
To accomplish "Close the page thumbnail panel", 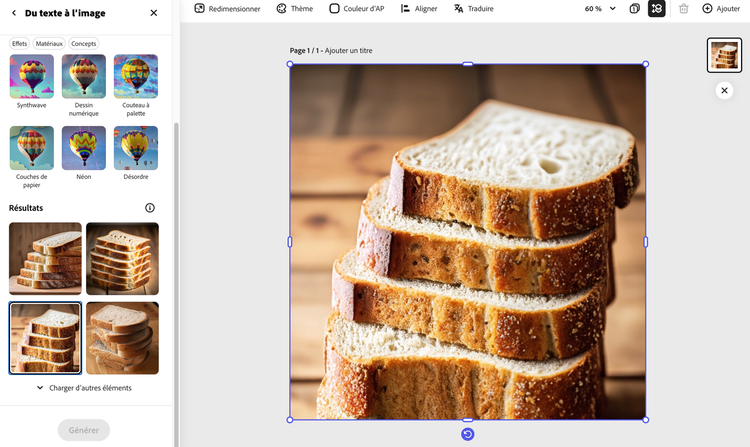I will point(724,90).
